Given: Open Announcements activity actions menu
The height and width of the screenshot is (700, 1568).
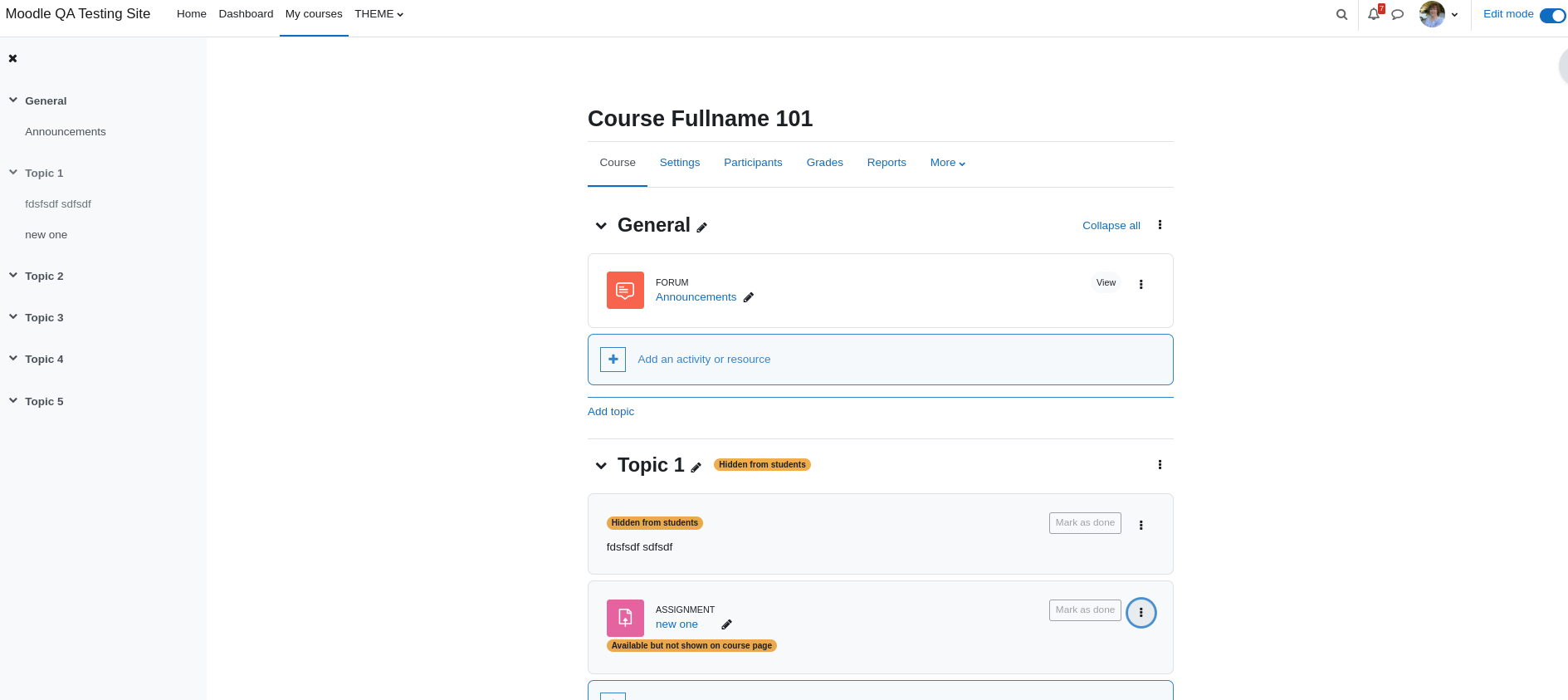Looking at the screenshot, I should (x=1141, y=284).
